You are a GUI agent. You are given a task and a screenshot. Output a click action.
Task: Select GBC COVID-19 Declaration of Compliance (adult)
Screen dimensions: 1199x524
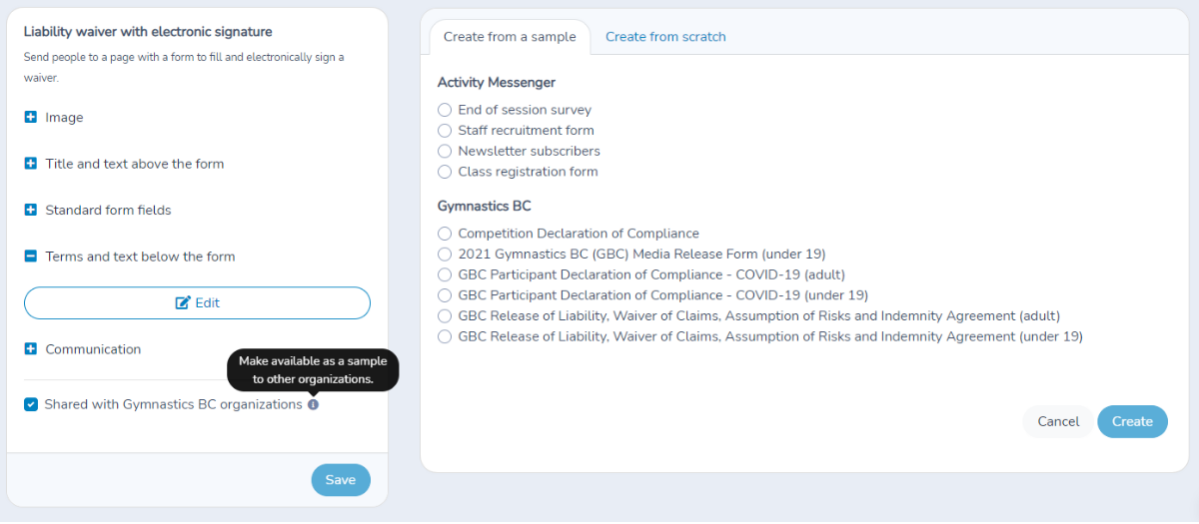pos(444,275)
